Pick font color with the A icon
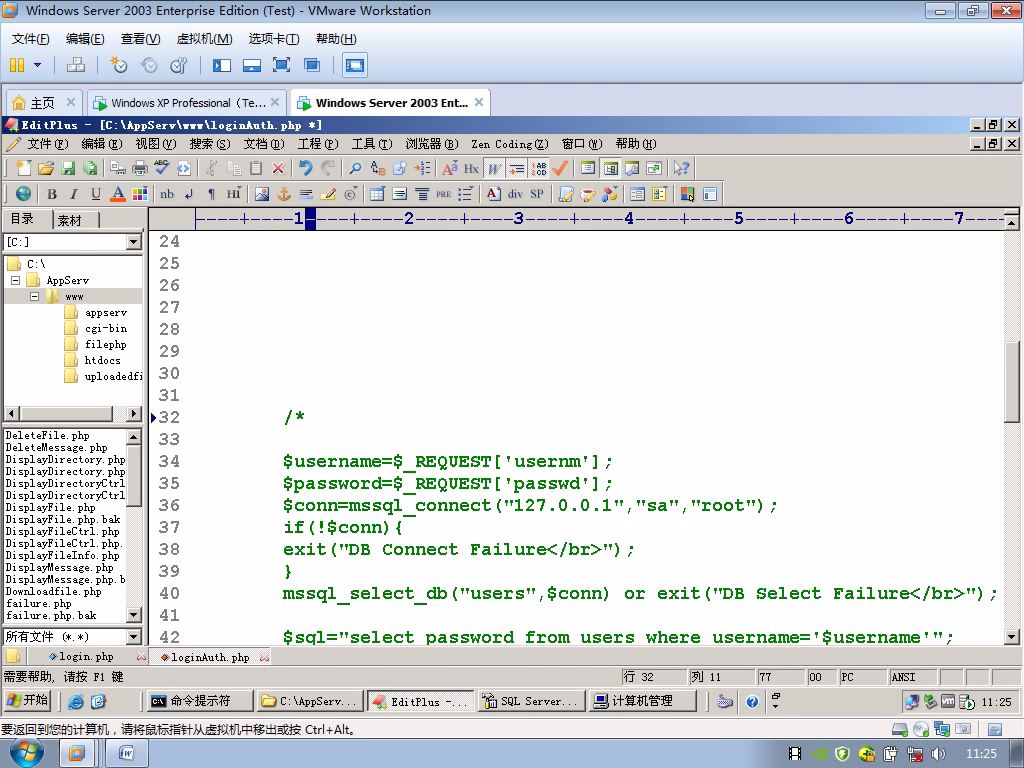This screenshot has height=768, width=1024. (x=118, y=193)
